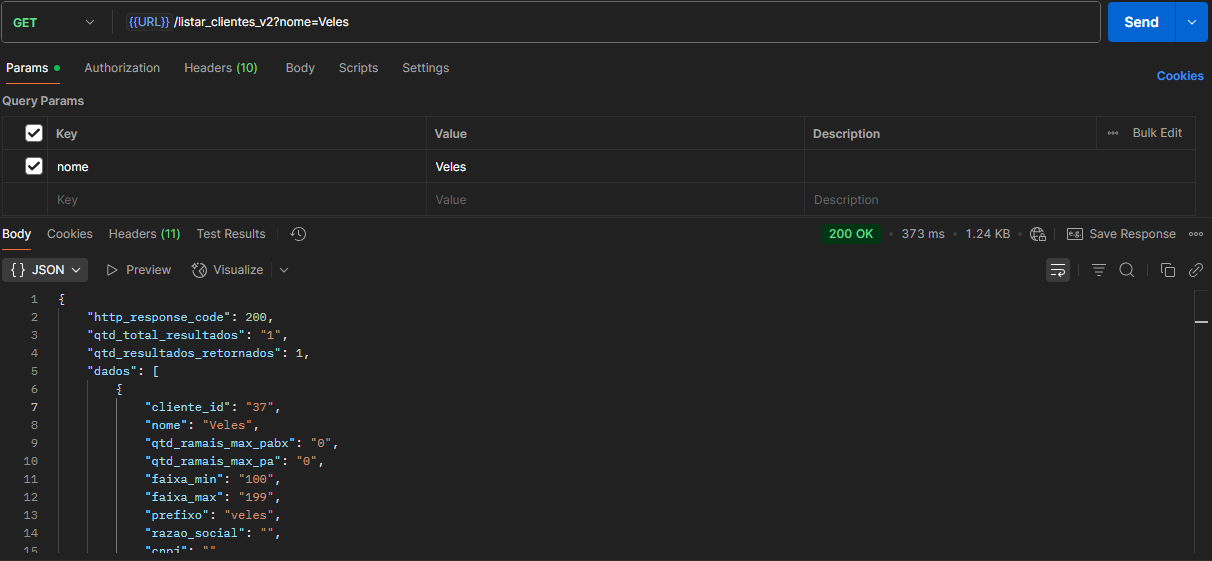Click the empty Key input field
Screen dimensions: 1212x561
point(238,200)
